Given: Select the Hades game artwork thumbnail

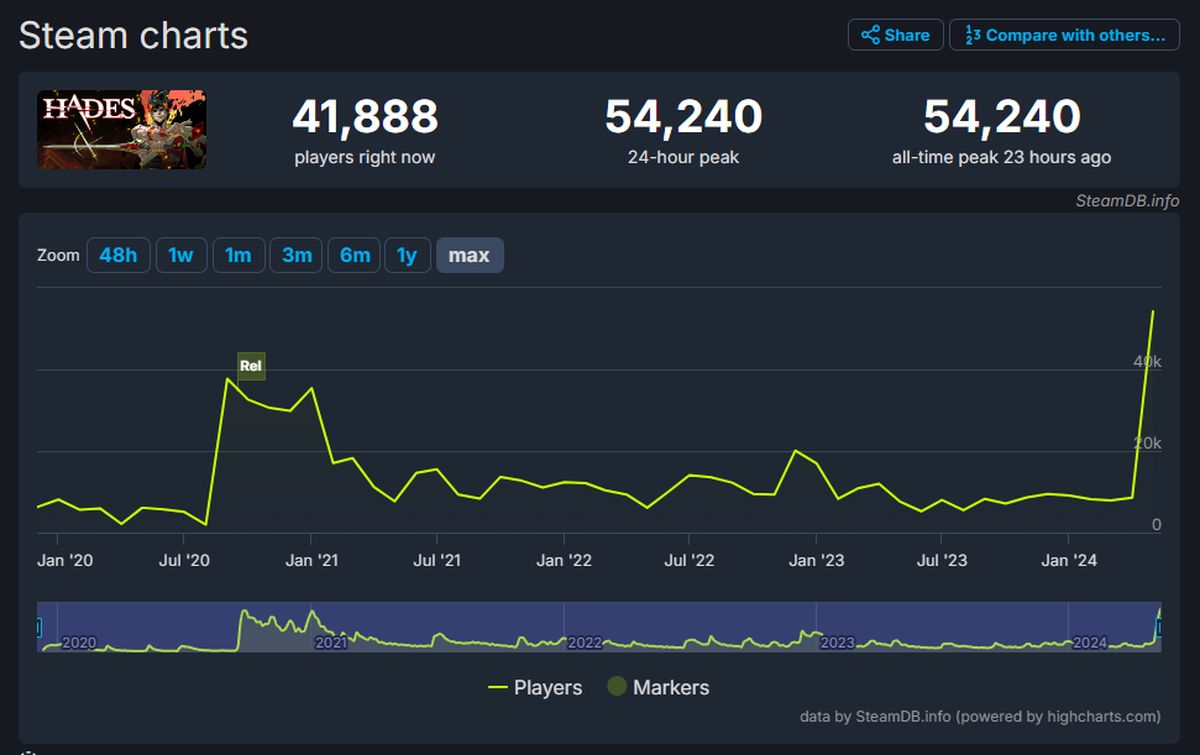Looking at the screenshot, I should (x=121, y=129).
